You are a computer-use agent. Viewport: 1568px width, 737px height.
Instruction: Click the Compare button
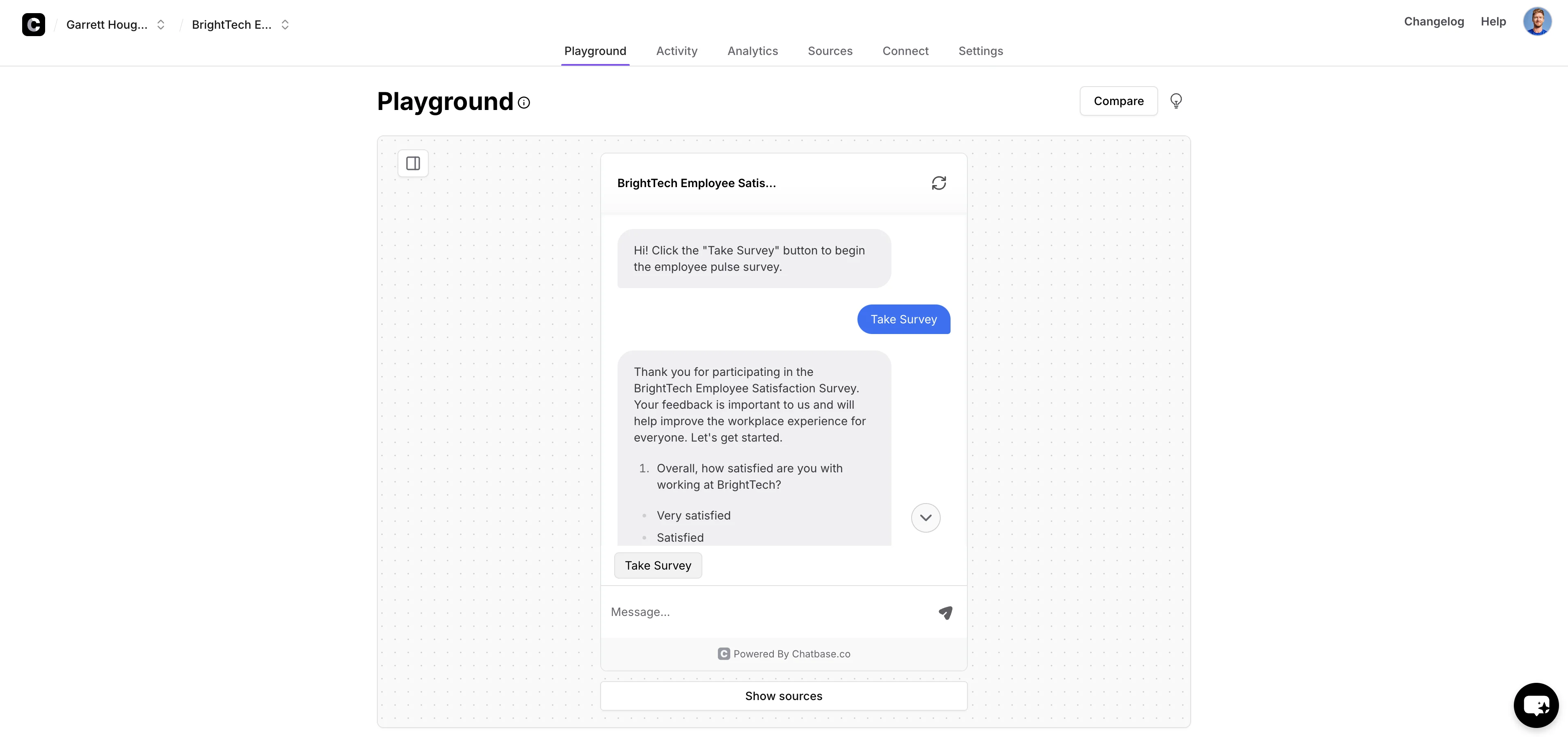tap(1118, 101)
